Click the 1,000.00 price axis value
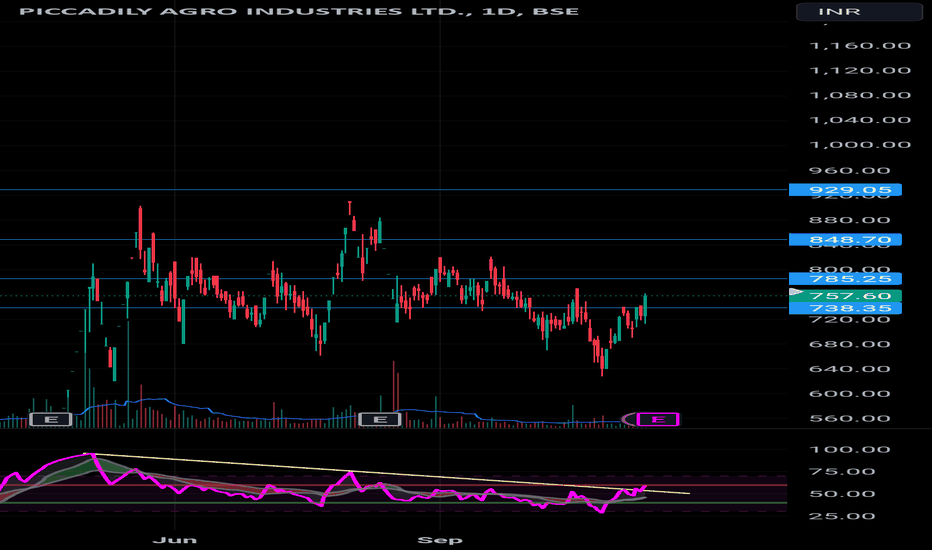The image size is (932, 550). (x=860, y=145)
